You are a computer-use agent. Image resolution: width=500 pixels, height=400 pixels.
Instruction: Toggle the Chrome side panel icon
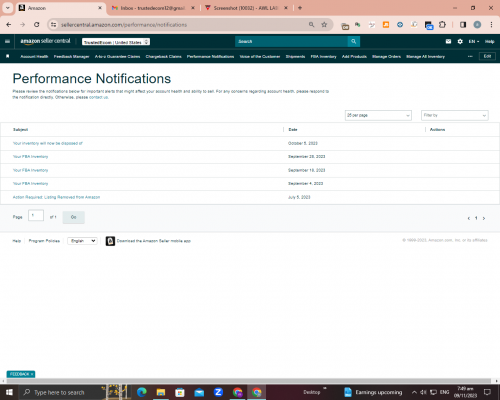463,25
